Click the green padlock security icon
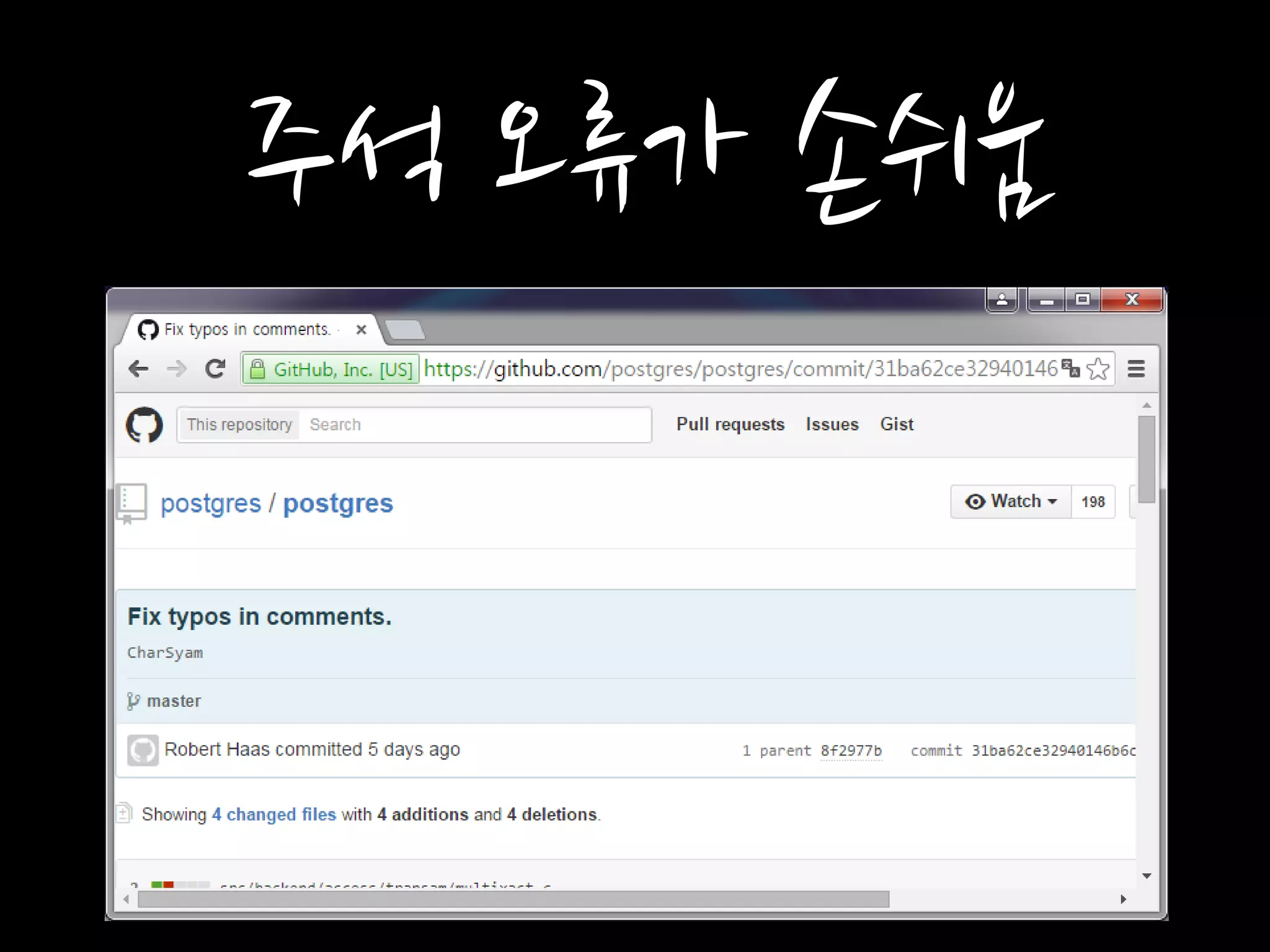This screenshot has width=1270, height=952. 257,369
